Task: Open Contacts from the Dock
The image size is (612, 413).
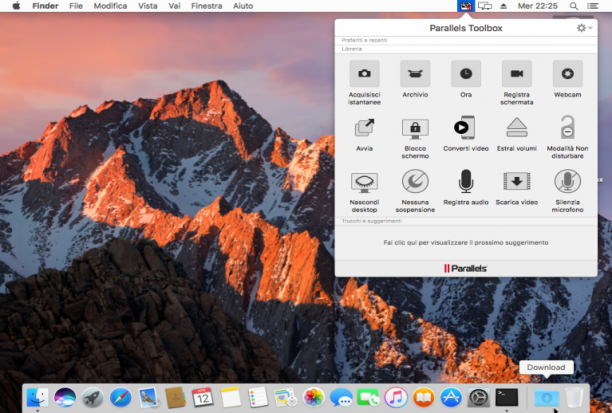Action: coord(175,398)
